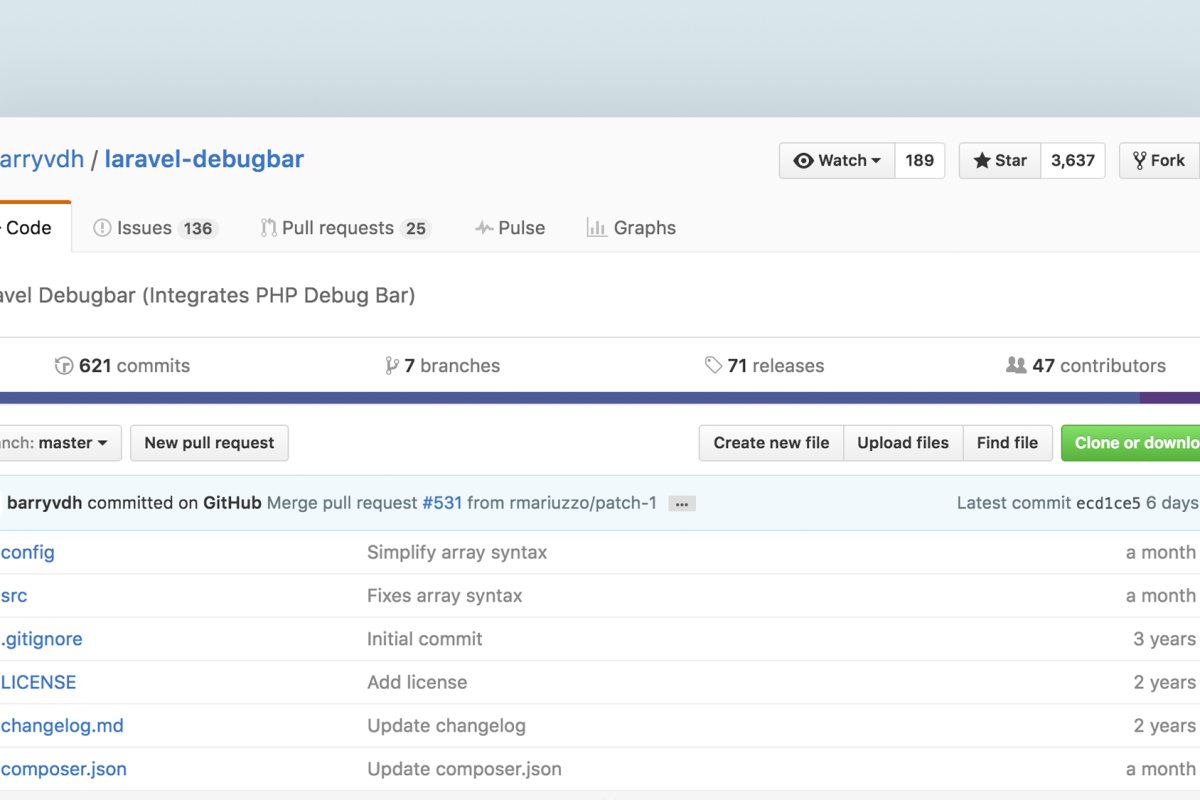Click the branches icon beside 7 branches
The height and width of the screenshot is (800, 1200).
392,366
